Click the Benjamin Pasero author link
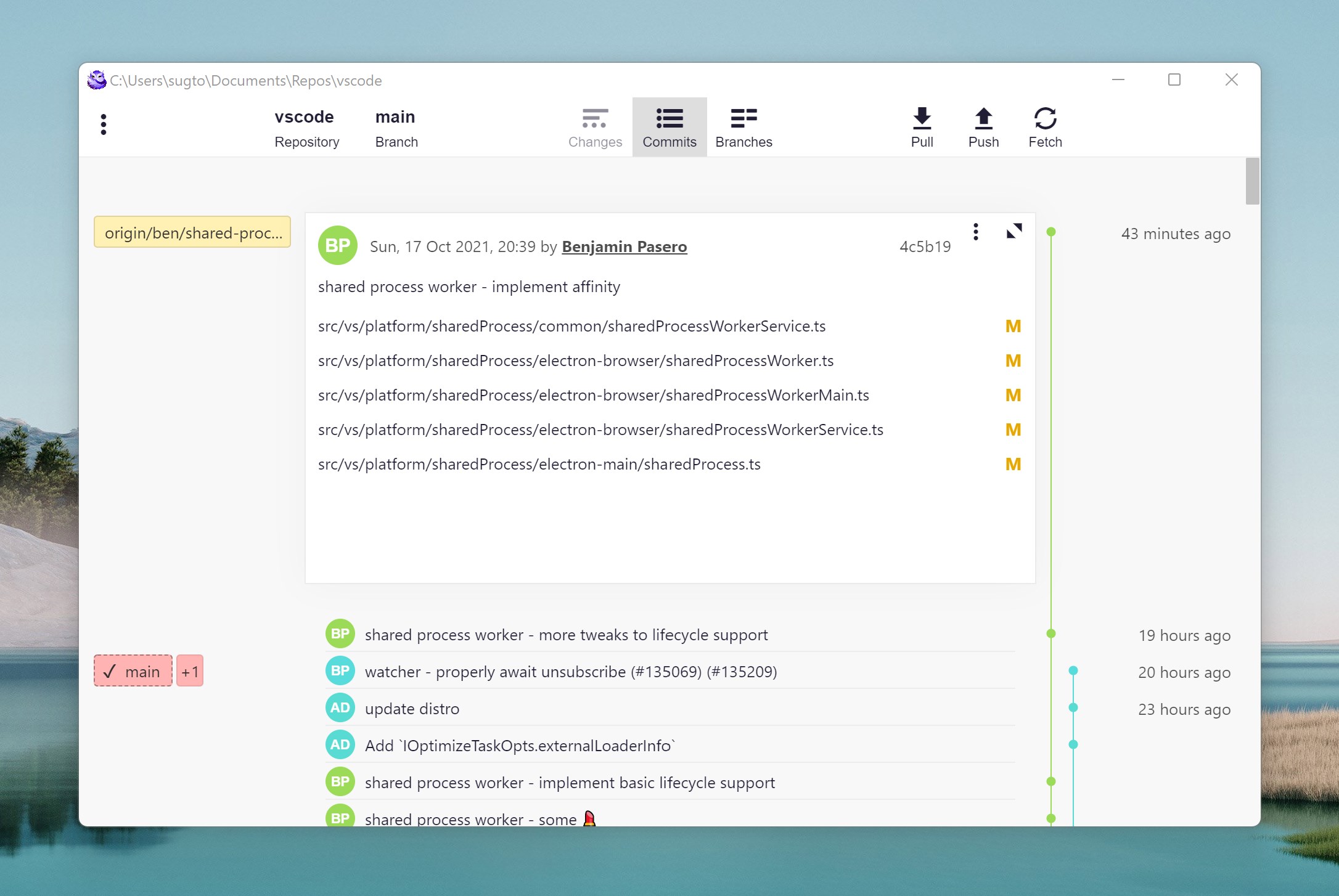 pyautogui.click(x=624, y=246)
